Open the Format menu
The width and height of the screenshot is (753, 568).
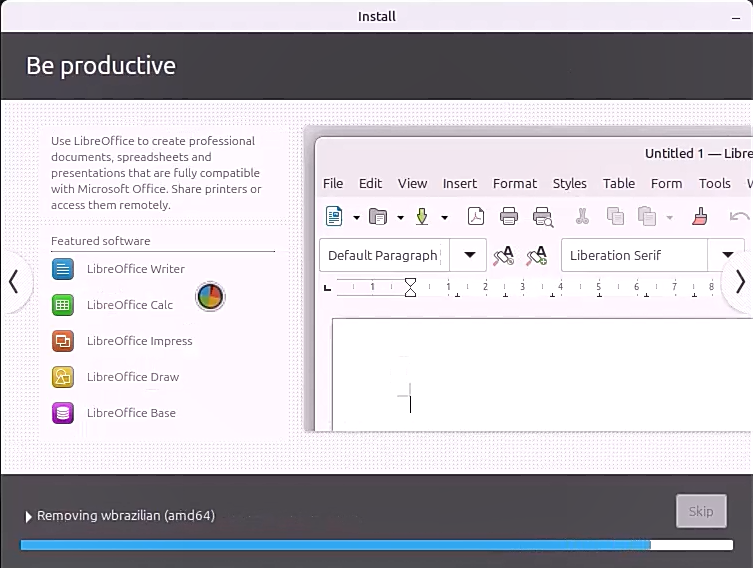(514, 183)
